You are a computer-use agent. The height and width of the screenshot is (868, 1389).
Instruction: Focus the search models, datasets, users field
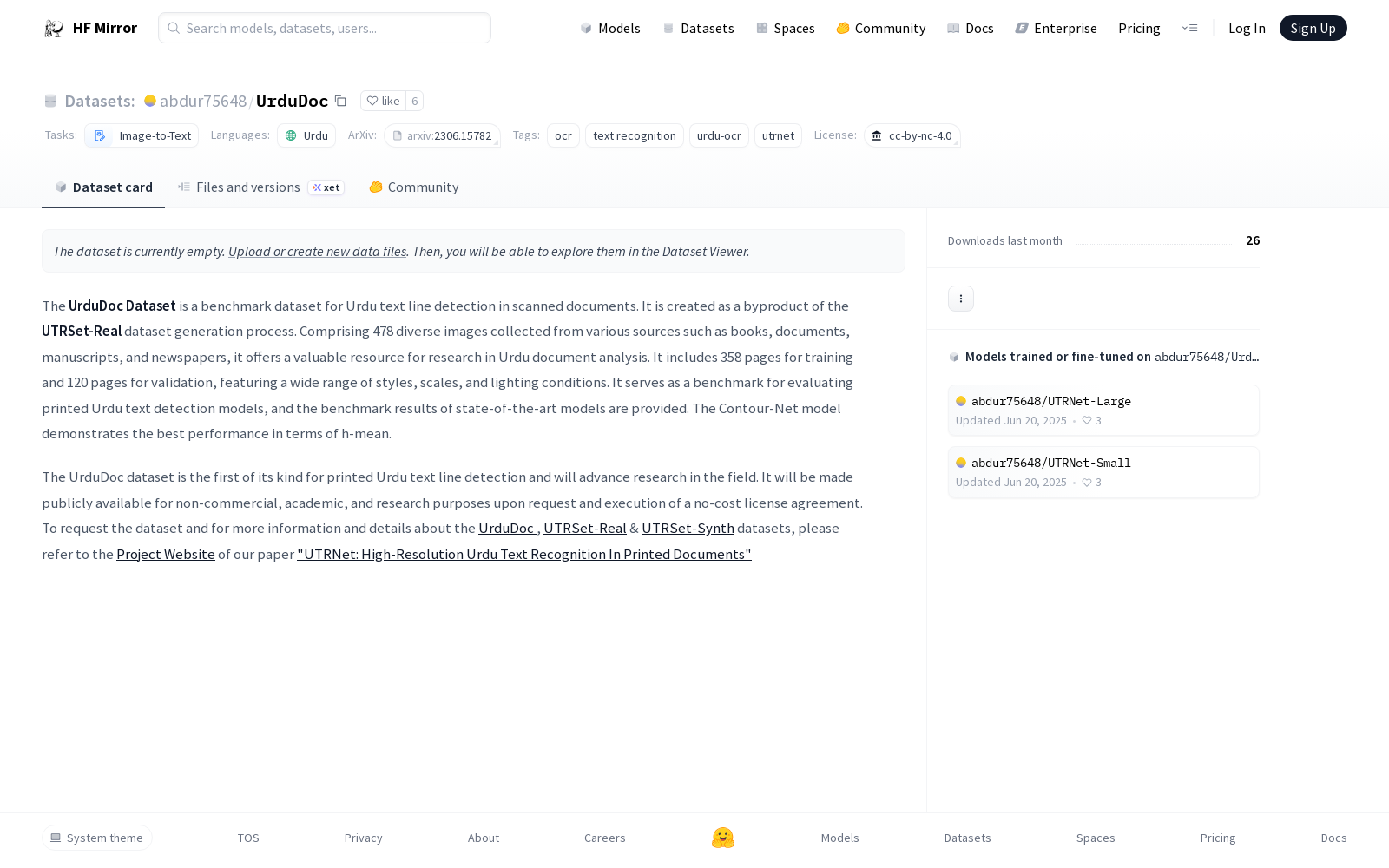(x=325, y=28)
